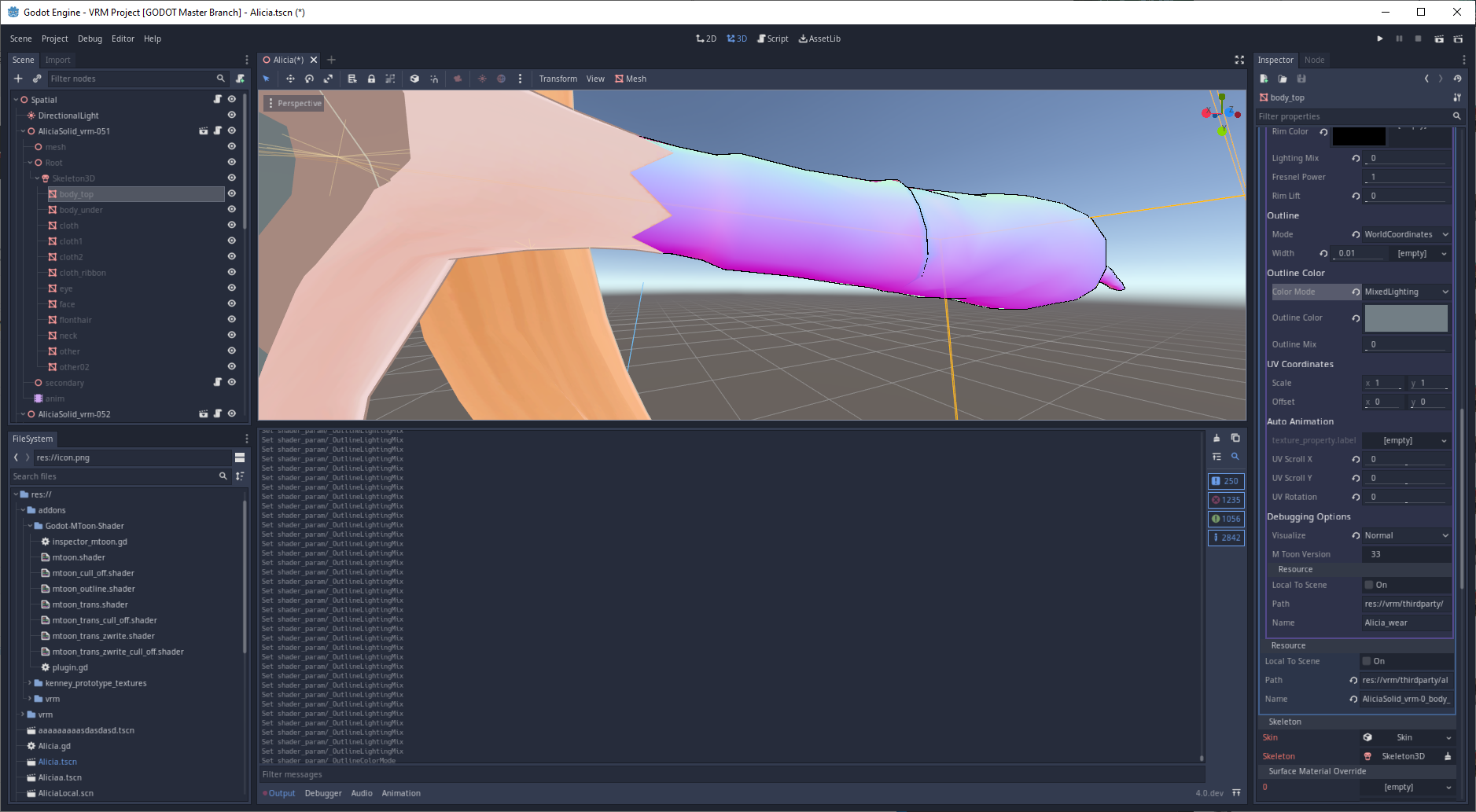This screenshot has height=812, width=1476.
Task: Clear the output log
Action: 1217,438
